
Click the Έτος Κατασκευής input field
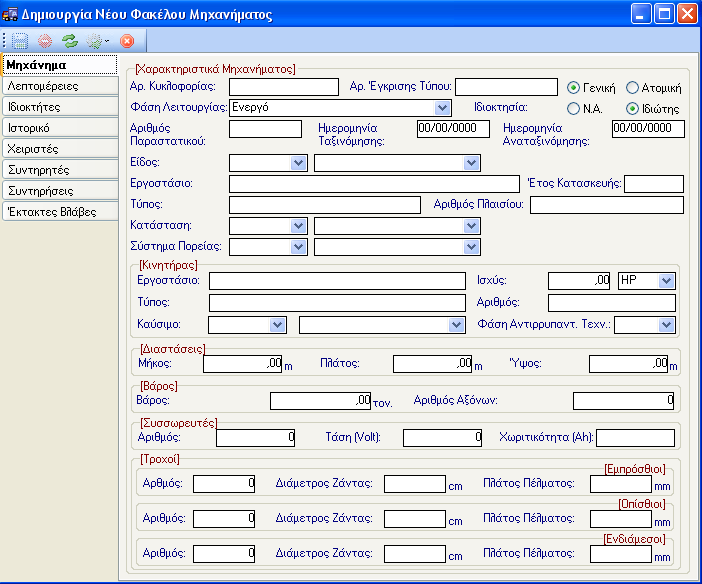point(654,184)
